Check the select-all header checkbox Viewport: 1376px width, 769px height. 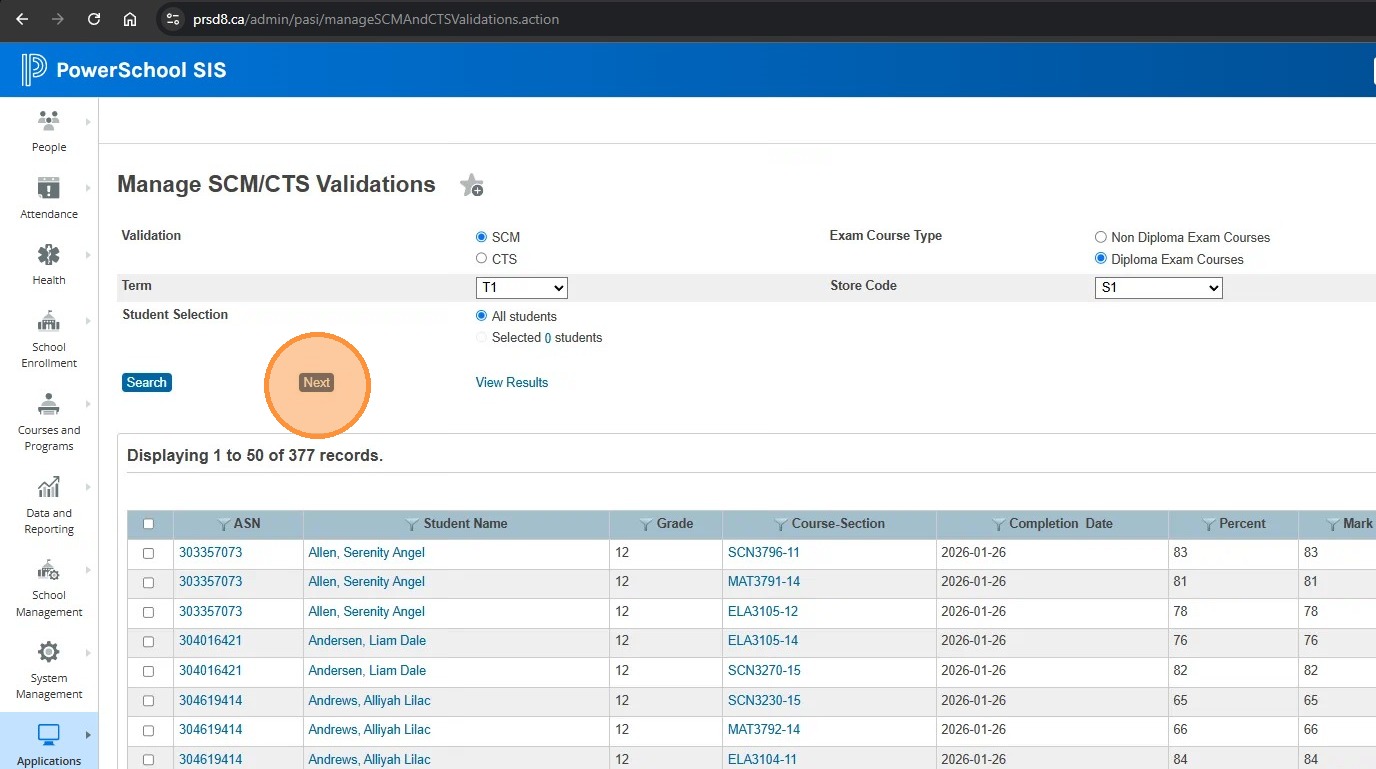(149, 524)
